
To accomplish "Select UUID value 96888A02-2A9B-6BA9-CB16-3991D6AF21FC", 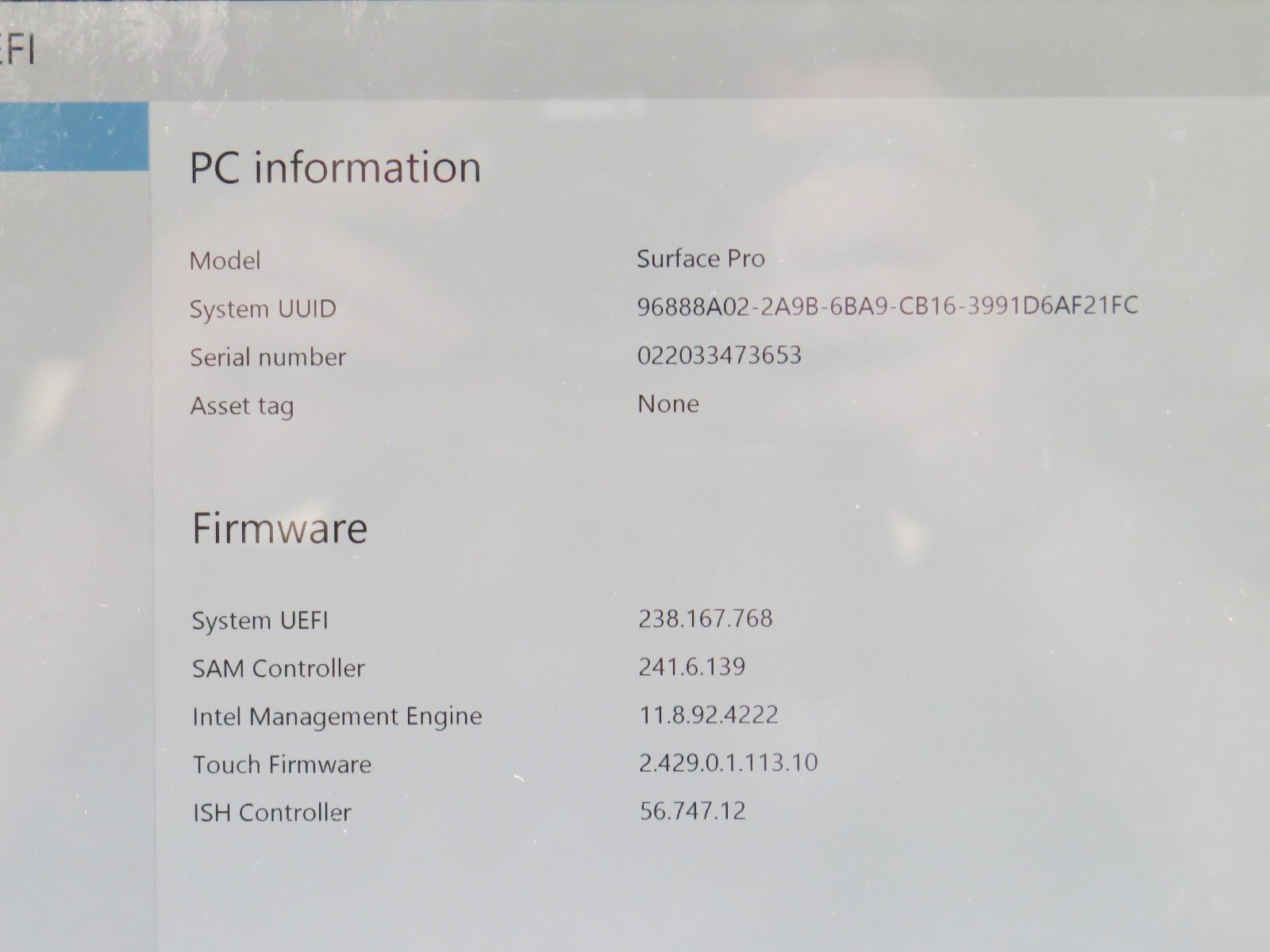I will [x=887, y=305].
